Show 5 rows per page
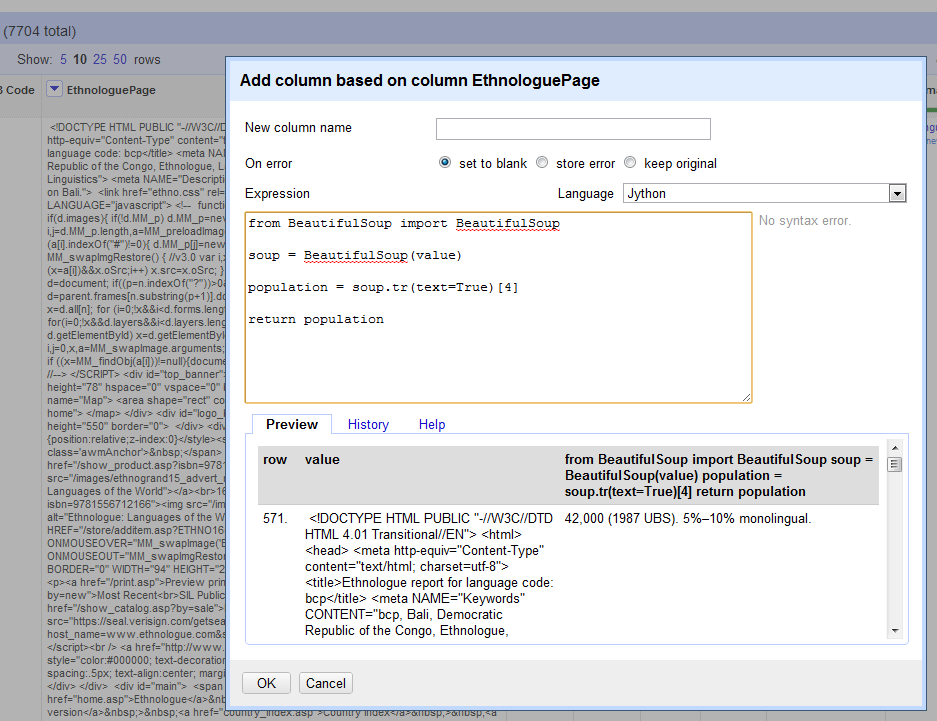This screenshot has width=937, height=721. [x=62, y=59]
